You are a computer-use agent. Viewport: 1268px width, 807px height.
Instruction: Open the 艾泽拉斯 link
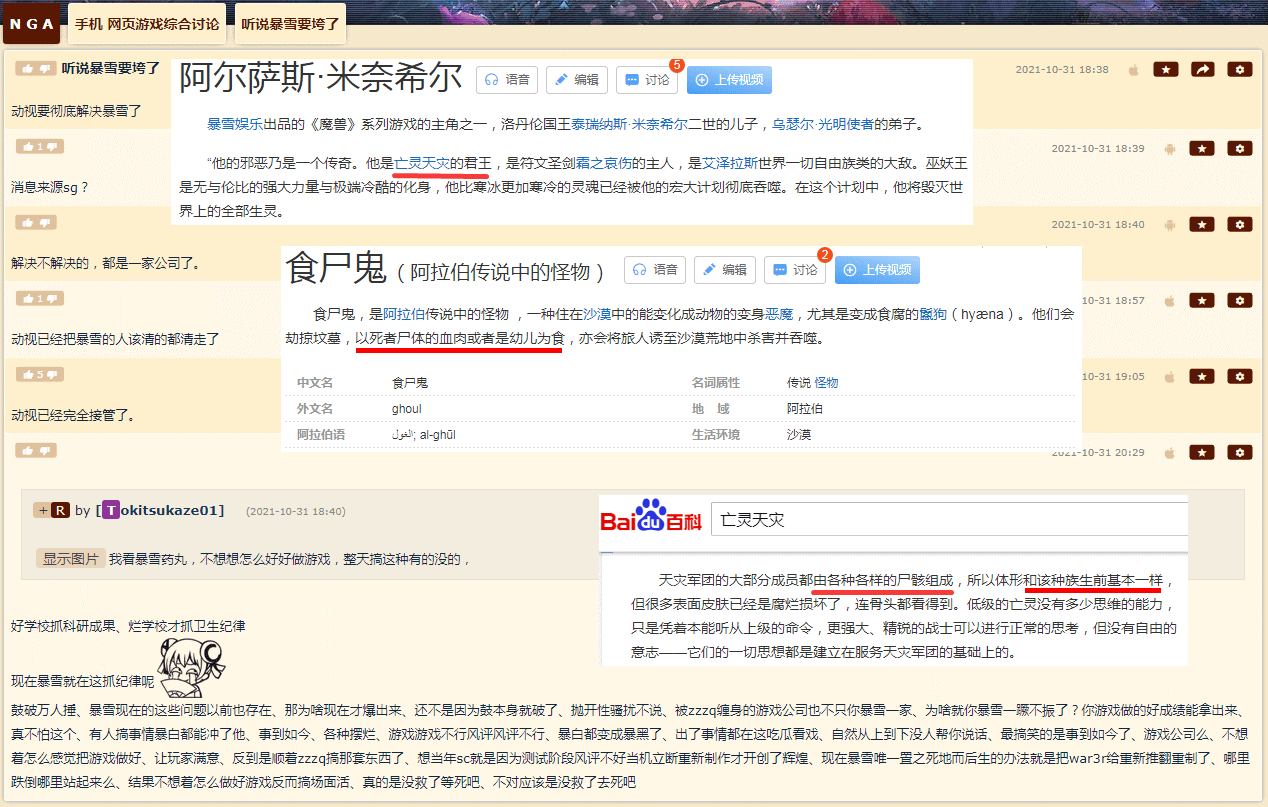tap(729, 162)
